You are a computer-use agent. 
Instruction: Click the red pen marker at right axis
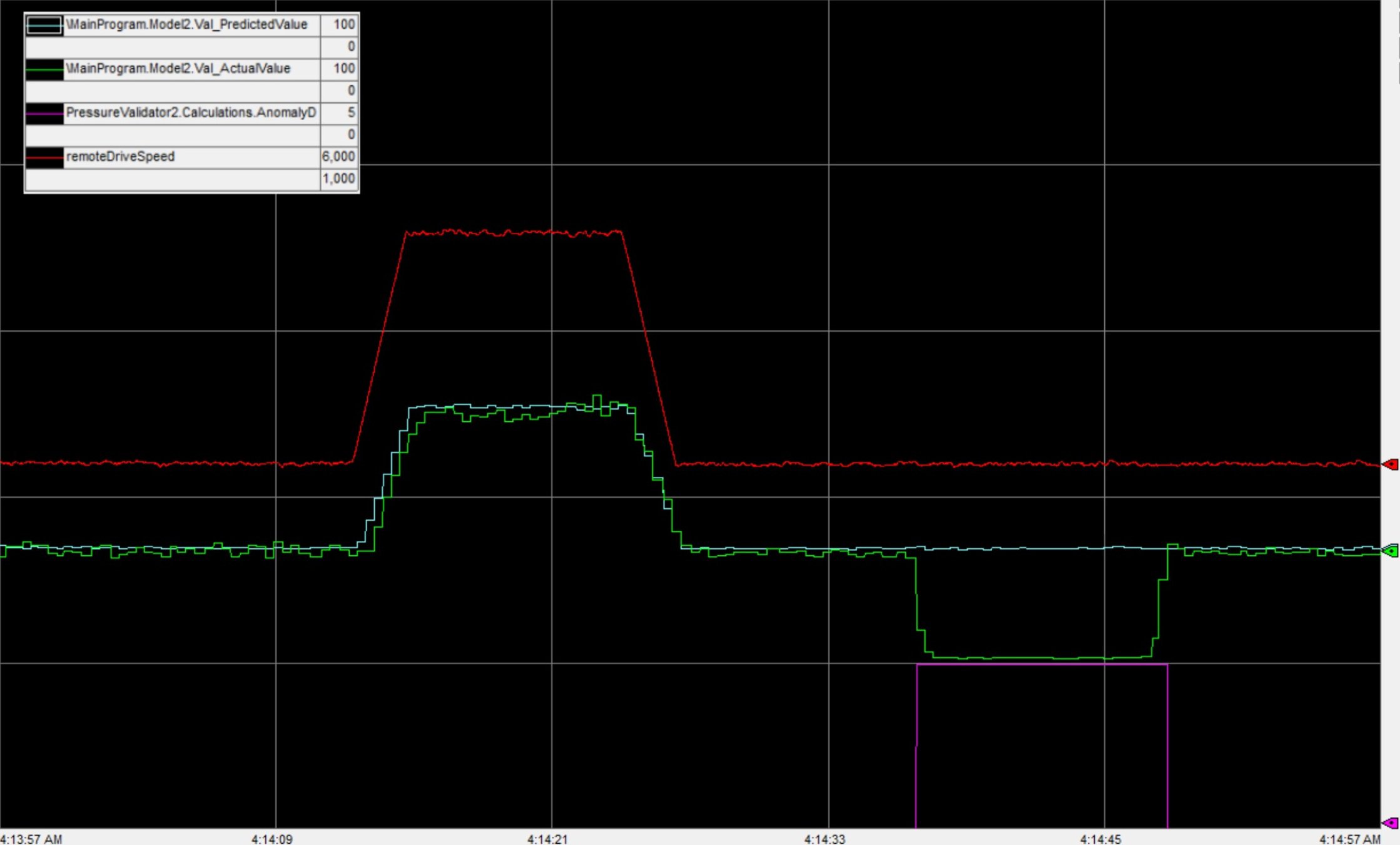(x=1390, y=464)
